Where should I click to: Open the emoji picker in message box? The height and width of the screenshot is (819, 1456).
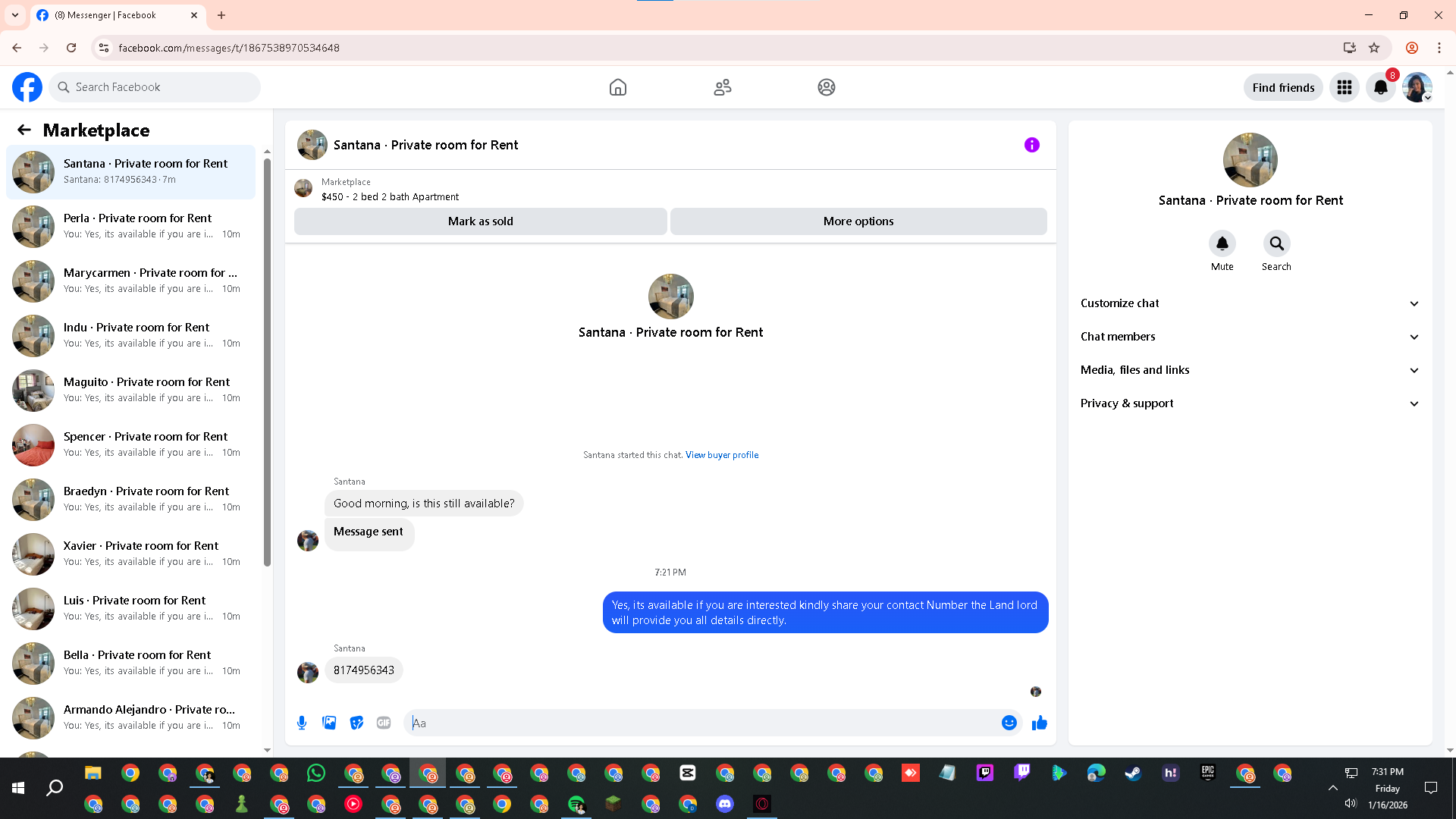tap(1009, 723)
